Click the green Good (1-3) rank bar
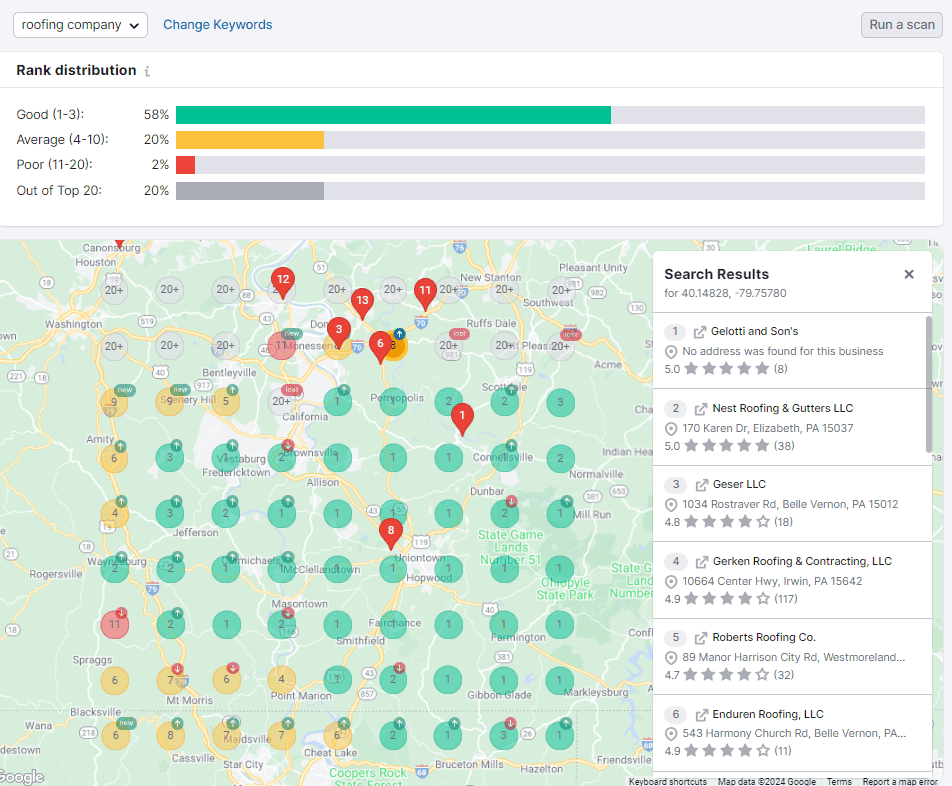The image size is (952, 786). click(393, 115)
